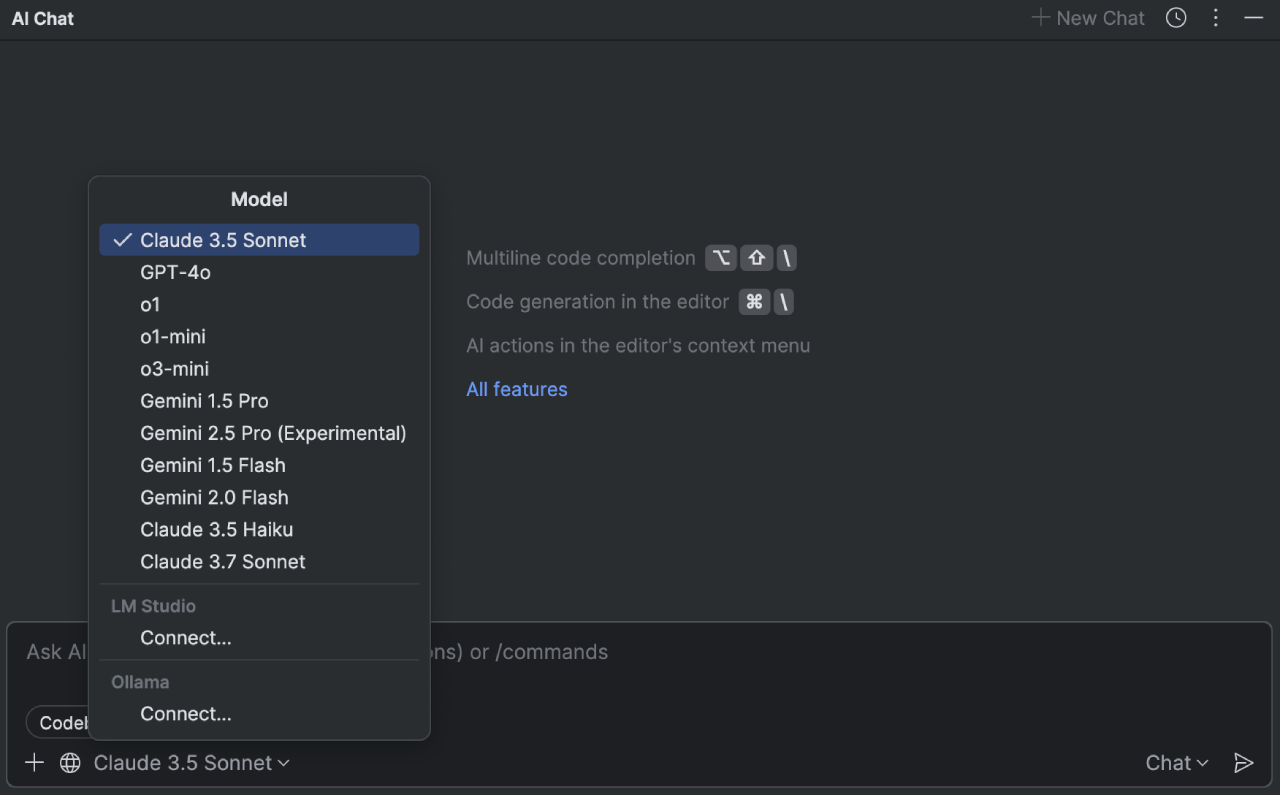
Task: Choose Claude 3.5 Haiku model
Action: [217, 530]
